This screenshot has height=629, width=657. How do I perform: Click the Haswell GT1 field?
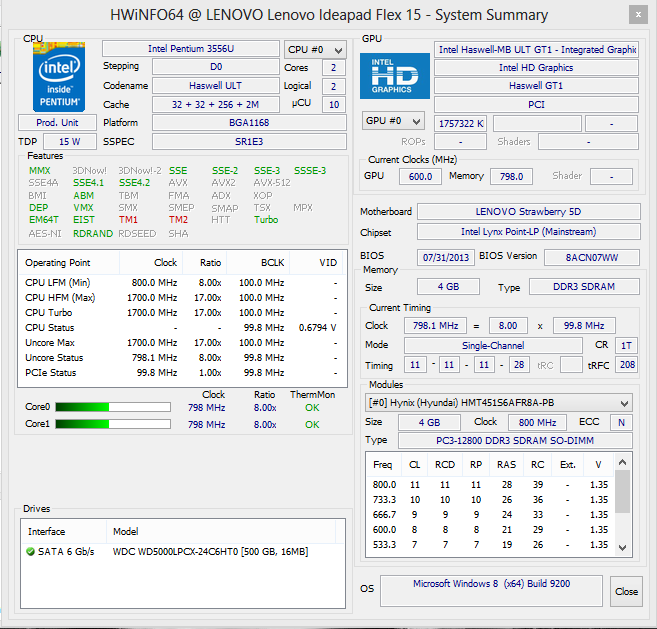[x=536, y=86]
